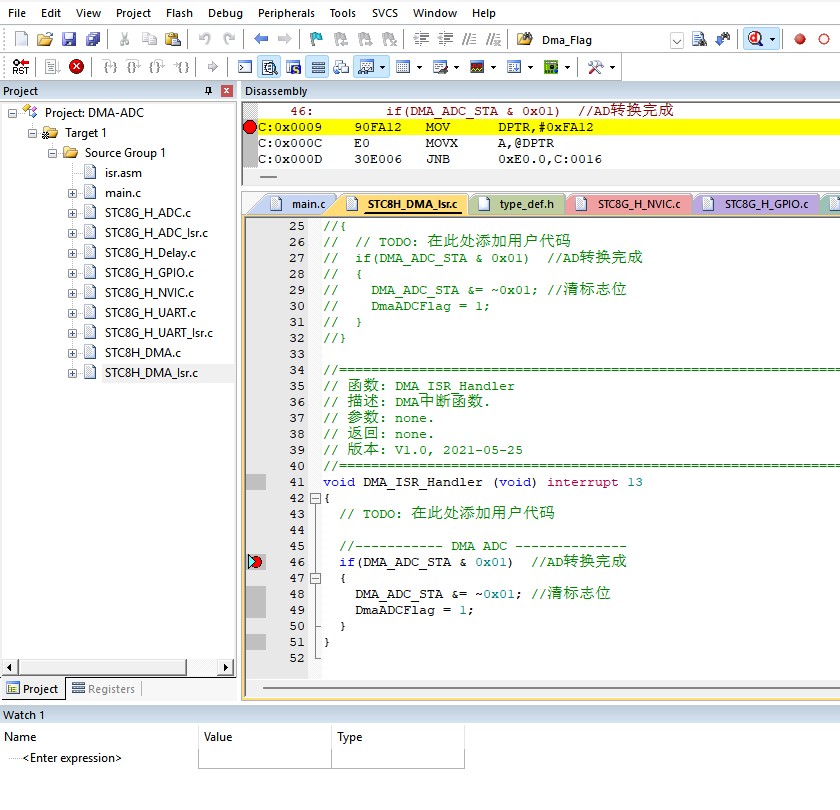Screen dimensions: 840x810
Task: Open the SVCS menu
Action: point(385,13)
